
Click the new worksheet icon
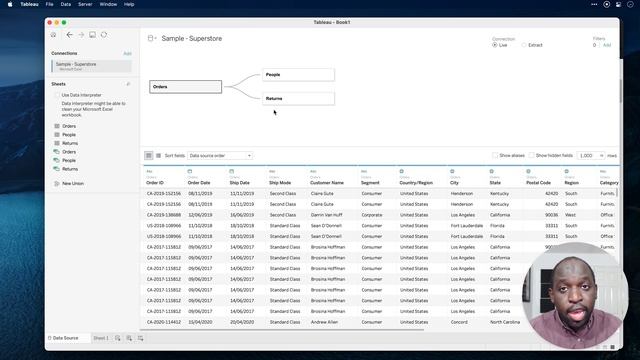point(118,338)
